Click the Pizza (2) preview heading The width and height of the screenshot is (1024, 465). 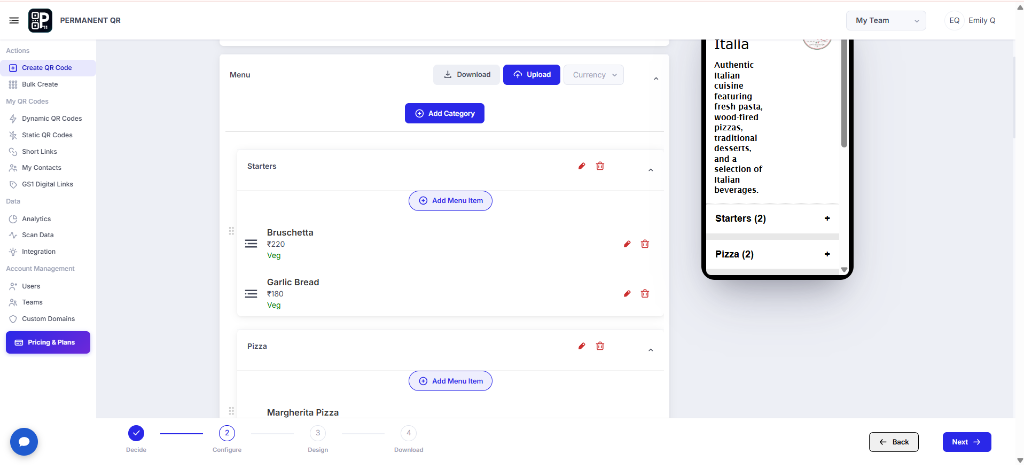(x=735, y=254)
